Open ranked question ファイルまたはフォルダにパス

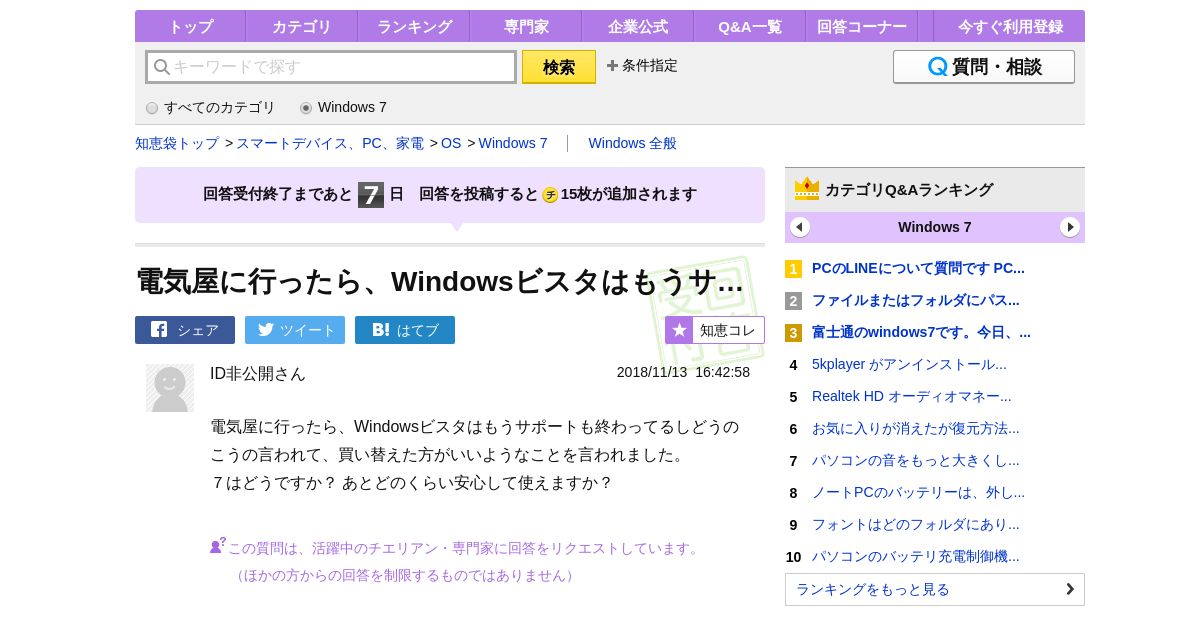click(x=916, y=300)
